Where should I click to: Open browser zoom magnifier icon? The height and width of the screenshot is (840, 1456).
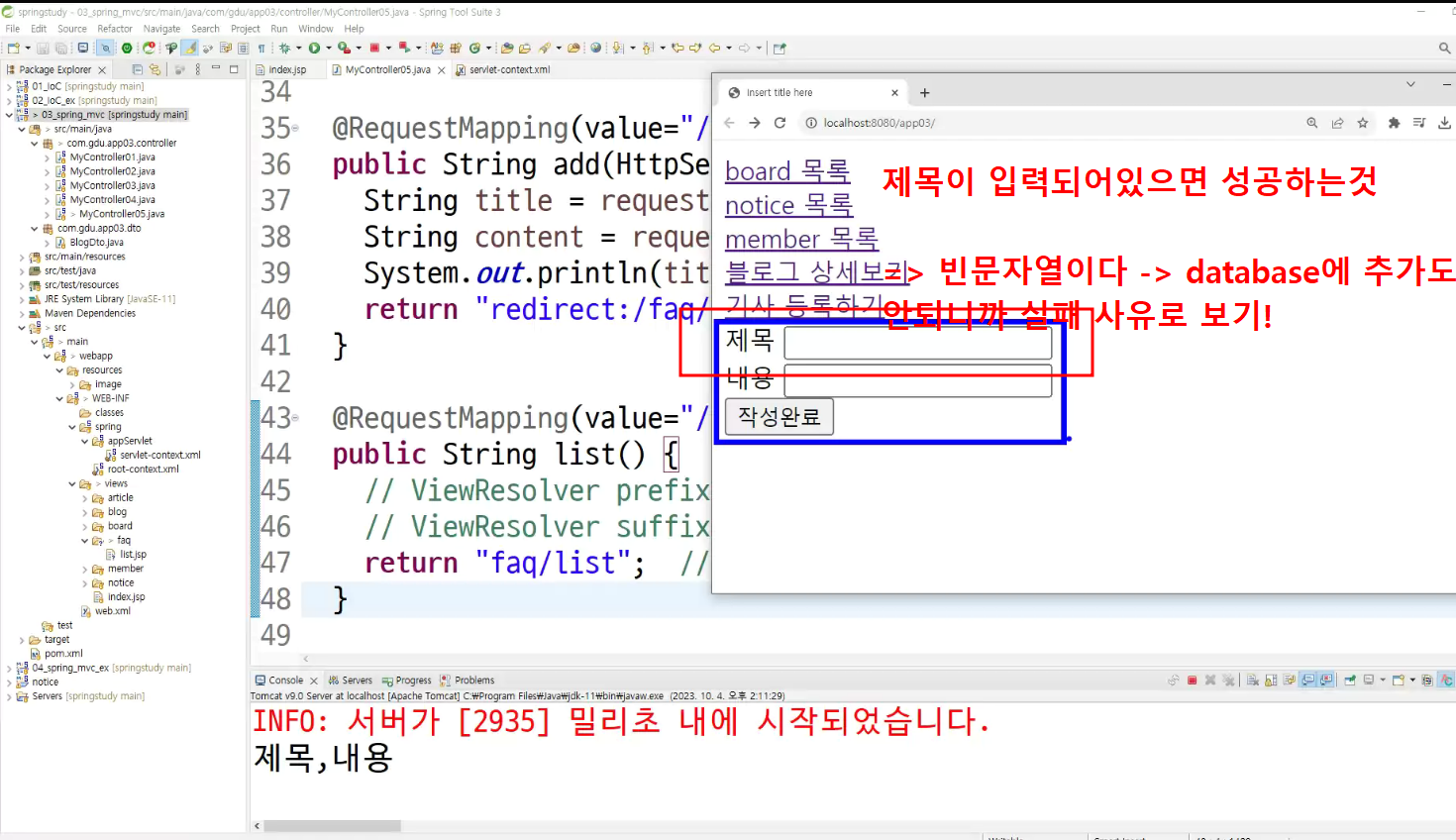pyautogui.click(x=1311, y=123)
